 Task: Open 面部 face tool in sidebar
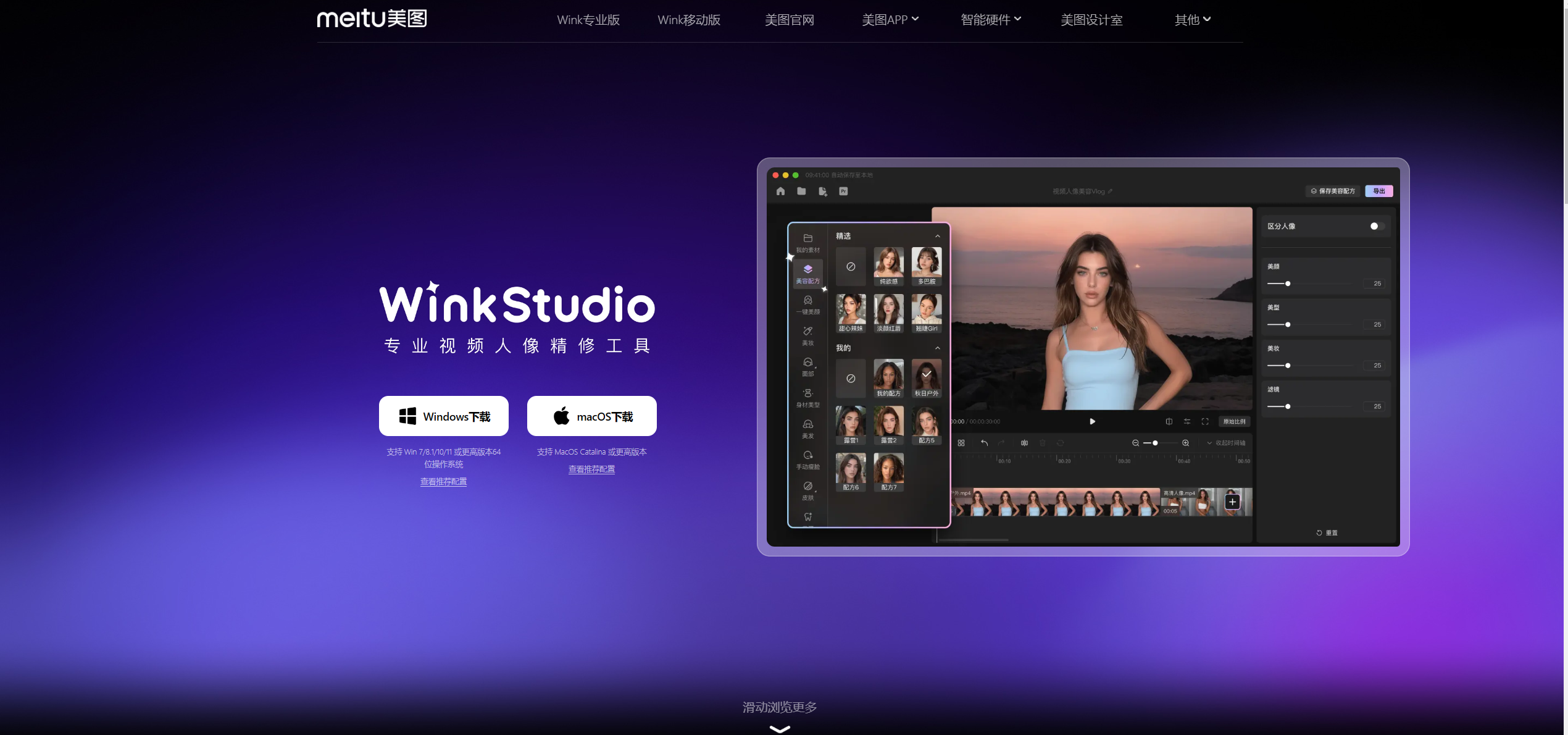click(807, 366)
